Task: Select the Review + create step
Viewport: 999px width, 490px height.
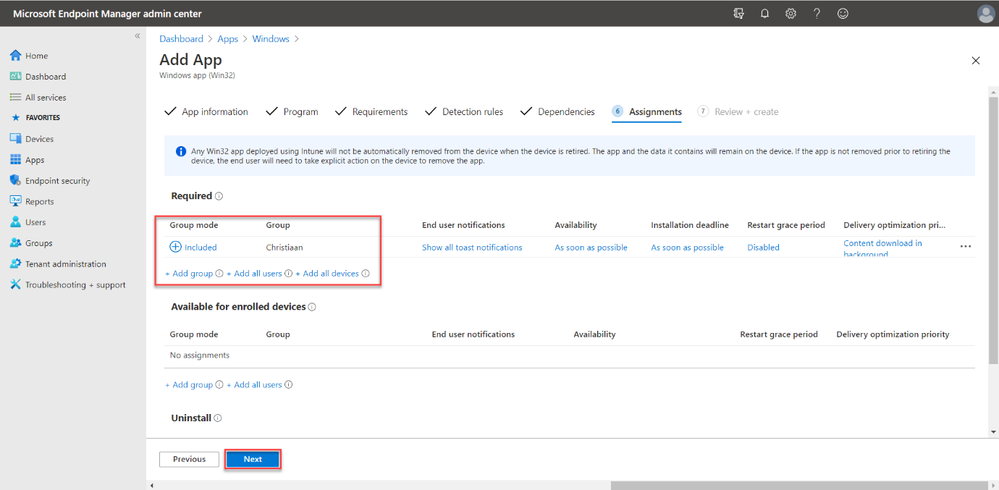Action: (738, 112)
